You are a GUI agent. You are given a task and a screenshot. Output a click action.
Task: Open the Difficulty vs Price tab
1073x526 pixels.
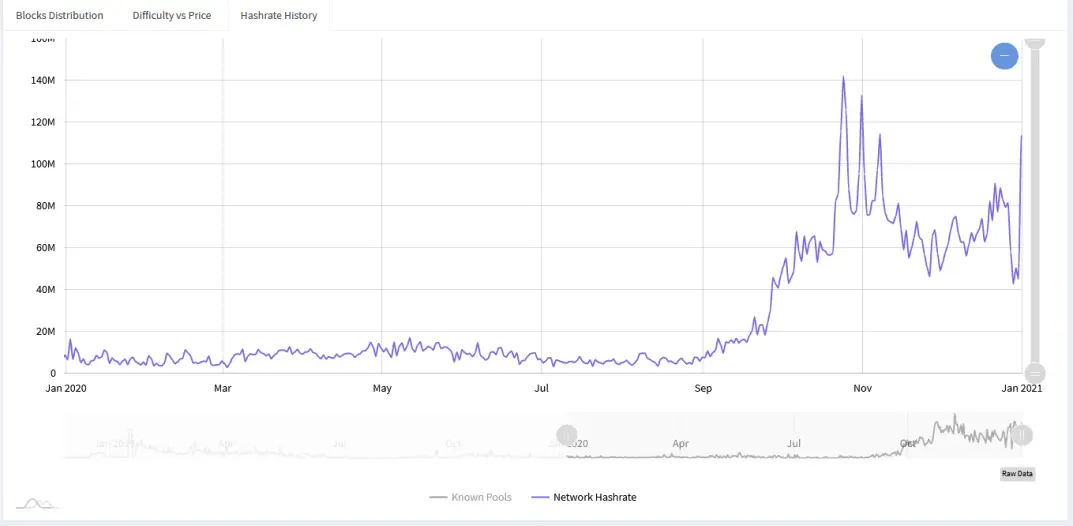click(172, 15)
